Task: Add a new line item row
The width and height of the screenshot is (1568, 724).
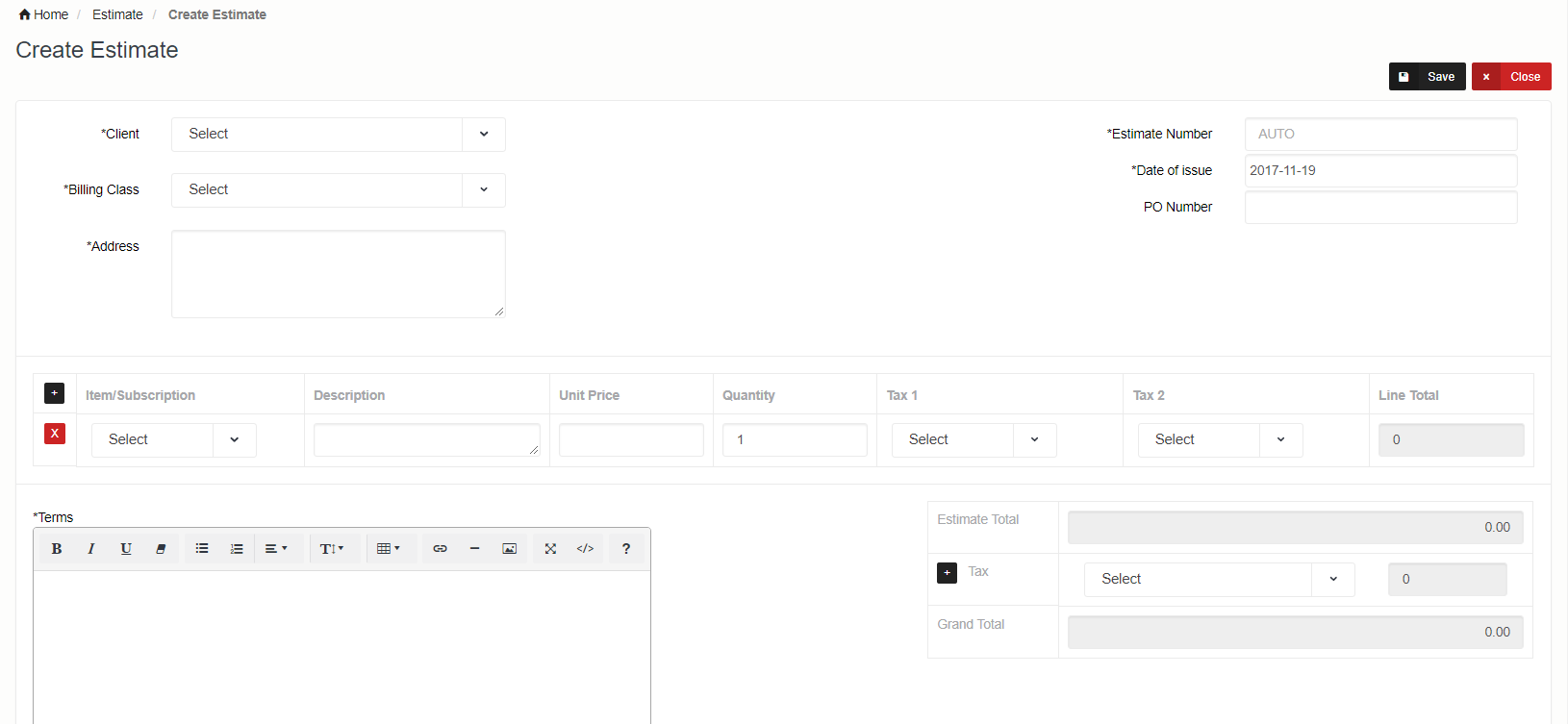Action: click(55, 393)
